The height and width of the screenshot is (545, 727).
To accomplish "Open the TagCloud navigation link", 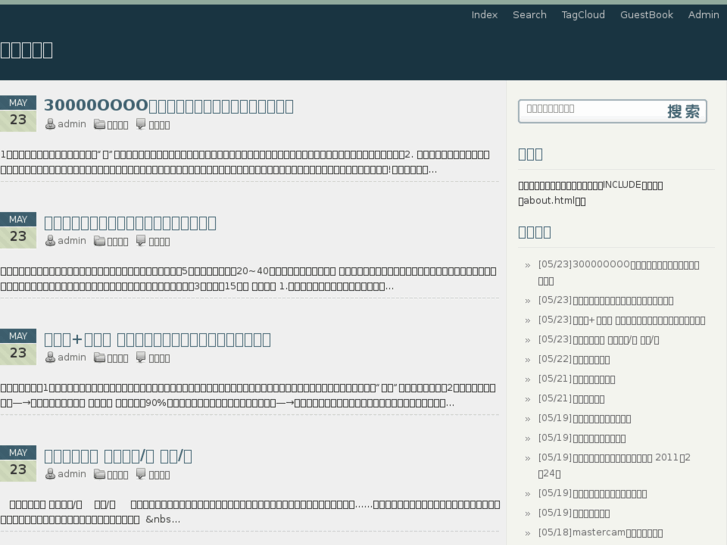I will pos(583,15).
